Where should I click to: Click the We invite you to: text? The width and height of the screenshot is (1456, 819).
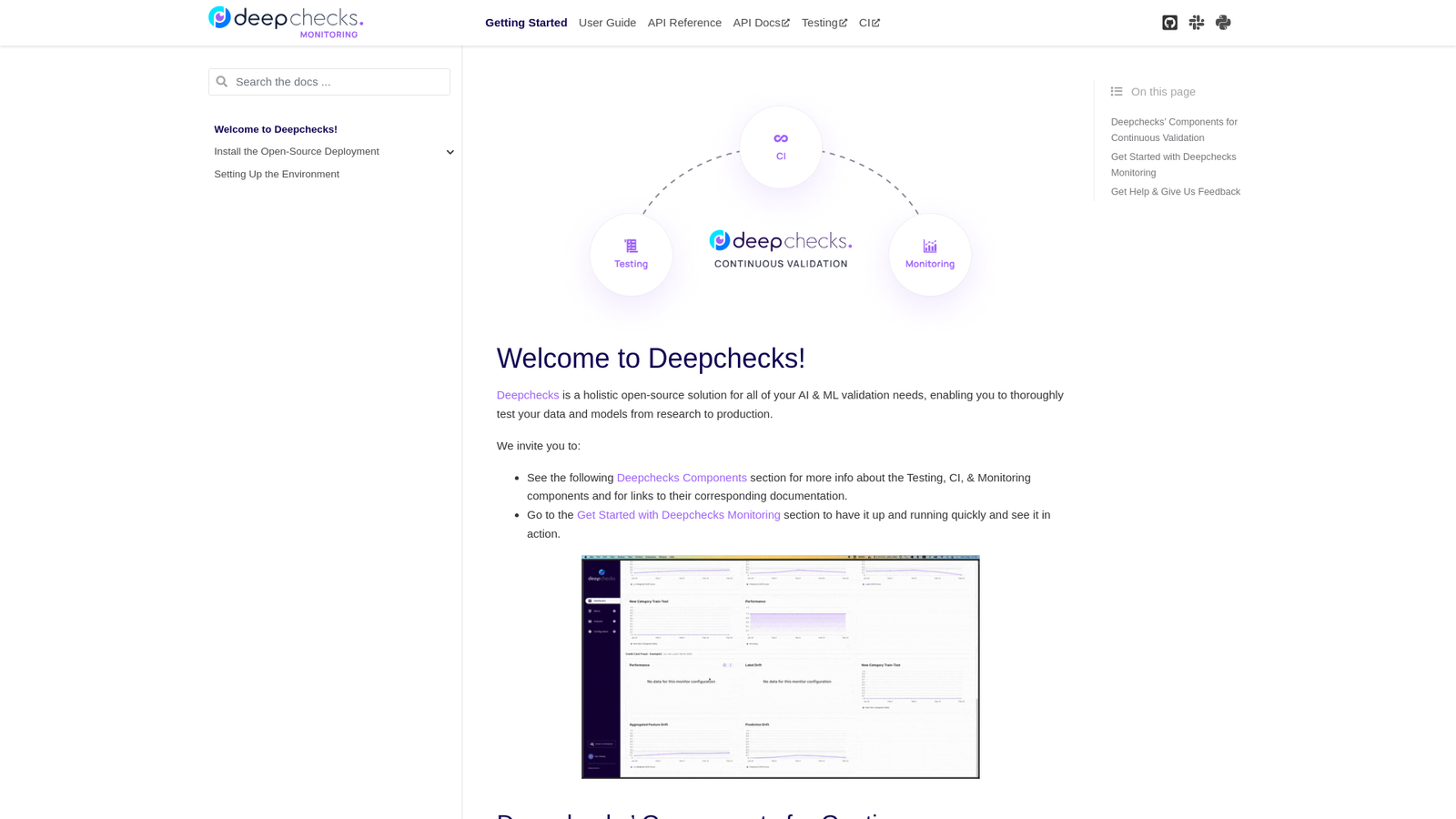pyautogui.click(x=539, y=446)
